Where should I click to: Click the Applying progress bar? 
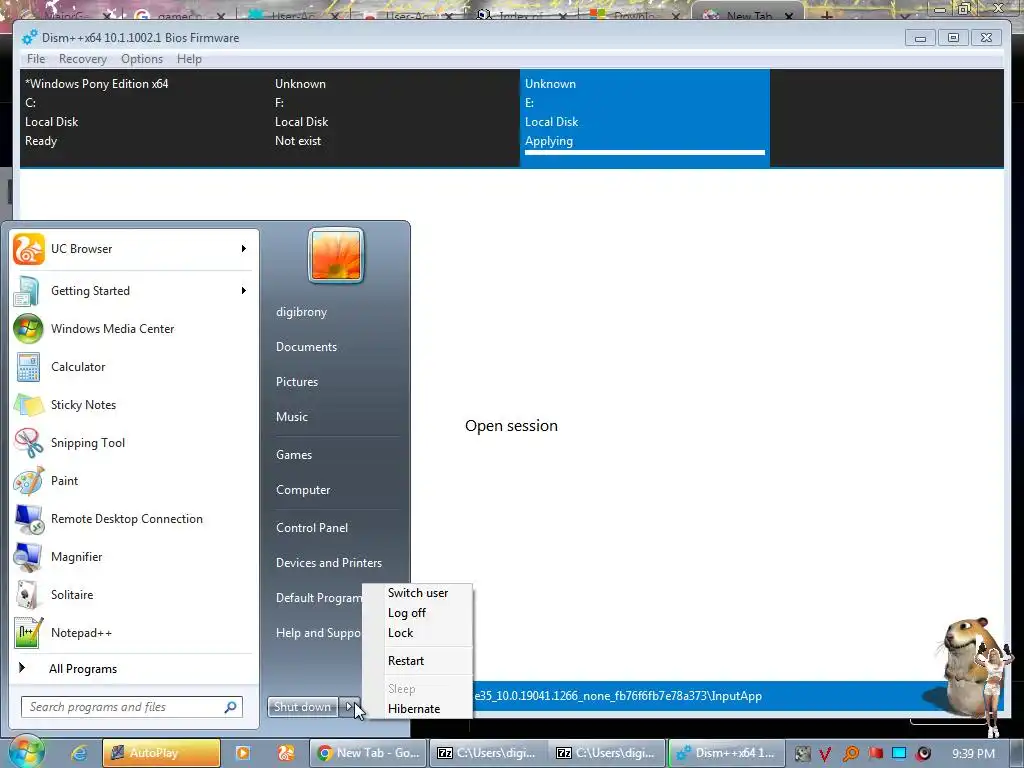645,153
